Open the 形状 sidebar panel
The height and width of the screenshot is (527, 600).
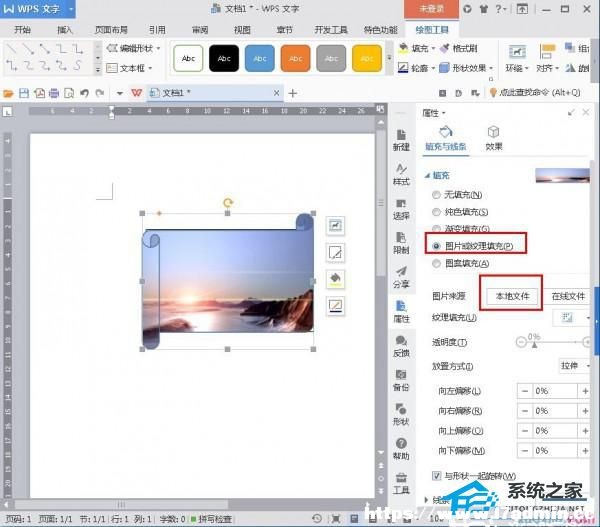401,414
